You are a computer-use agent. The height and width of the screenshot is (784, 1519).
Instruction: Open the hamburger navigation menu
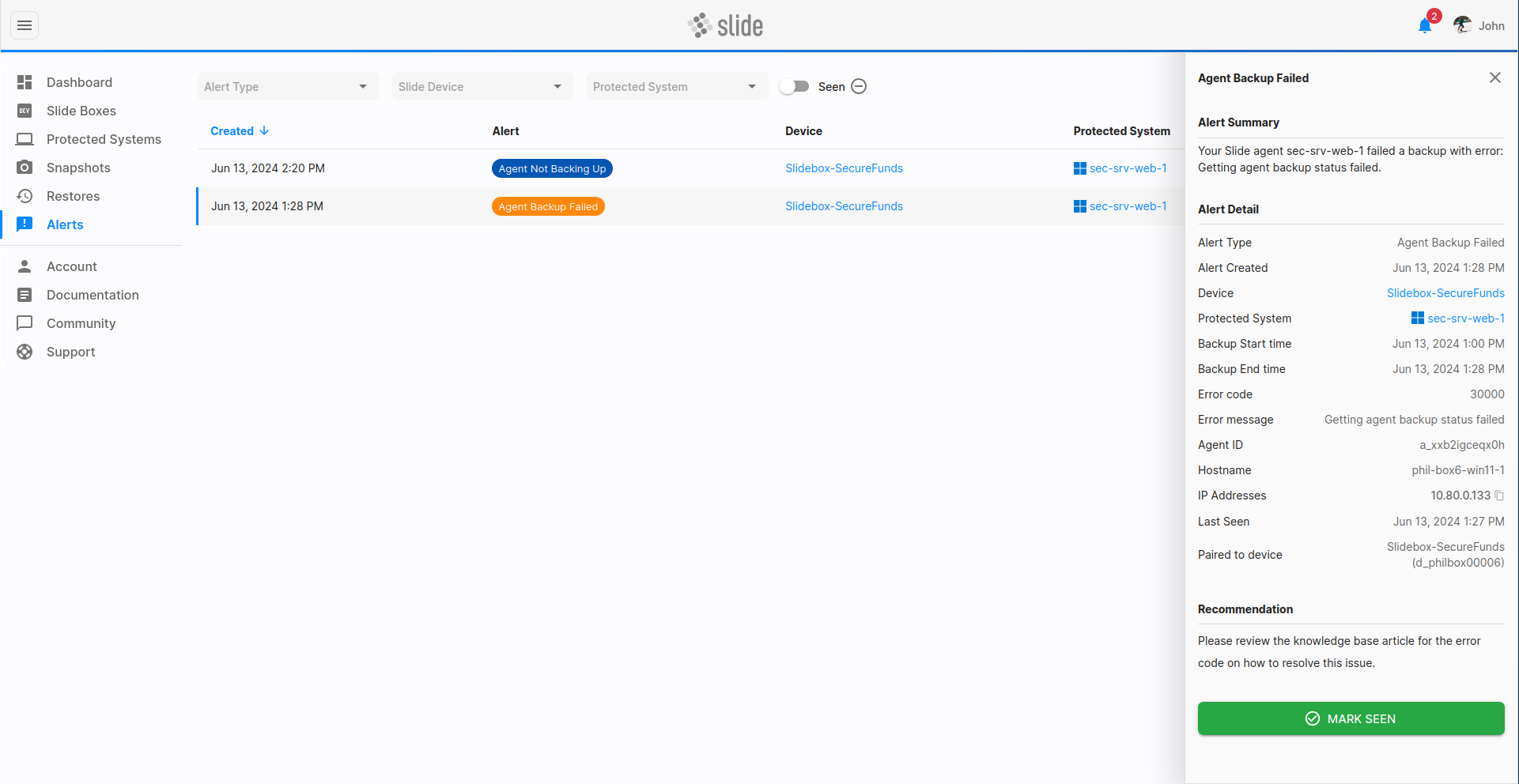pyautogui.click(x=25, y=25)
